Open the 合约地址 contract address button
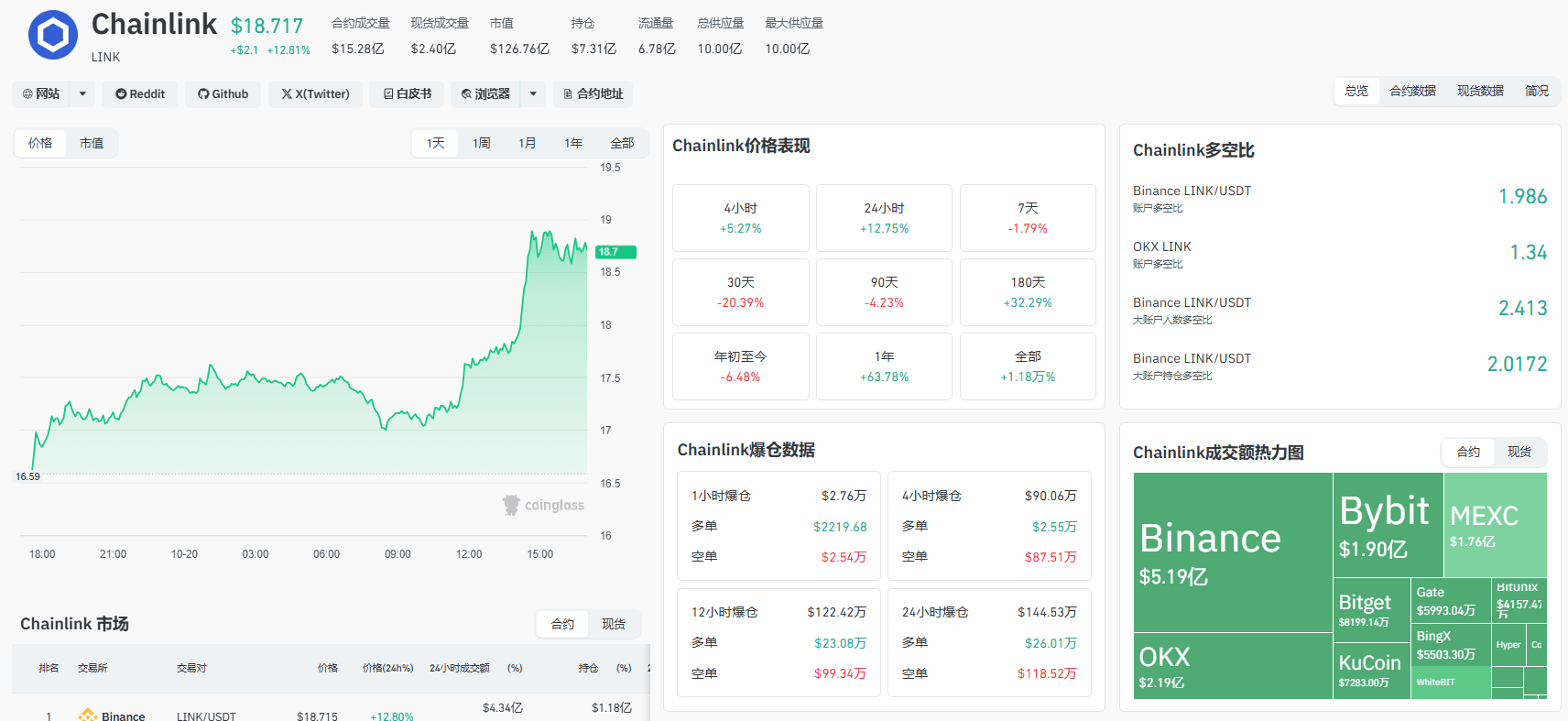This screenshot has height=721, width=1568. click(593, 93)
